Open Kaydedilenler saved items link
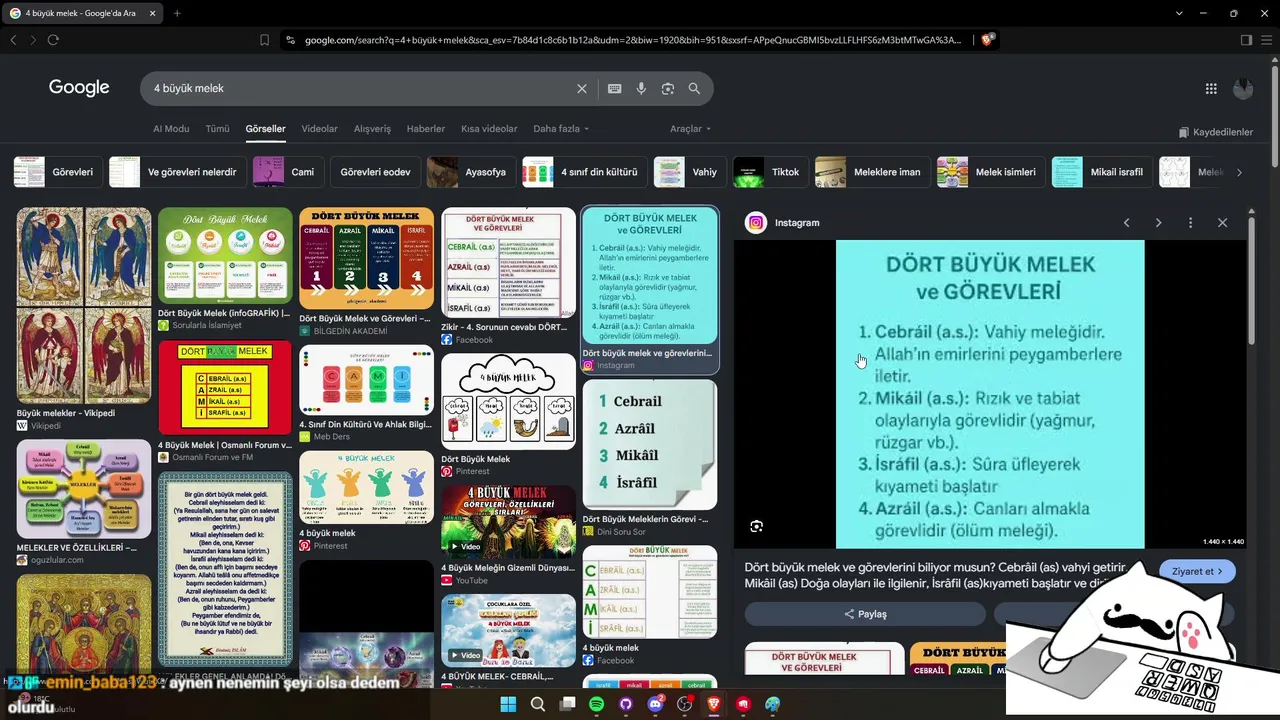This screenshot has width=1280, height=720. click(1215, 132)
